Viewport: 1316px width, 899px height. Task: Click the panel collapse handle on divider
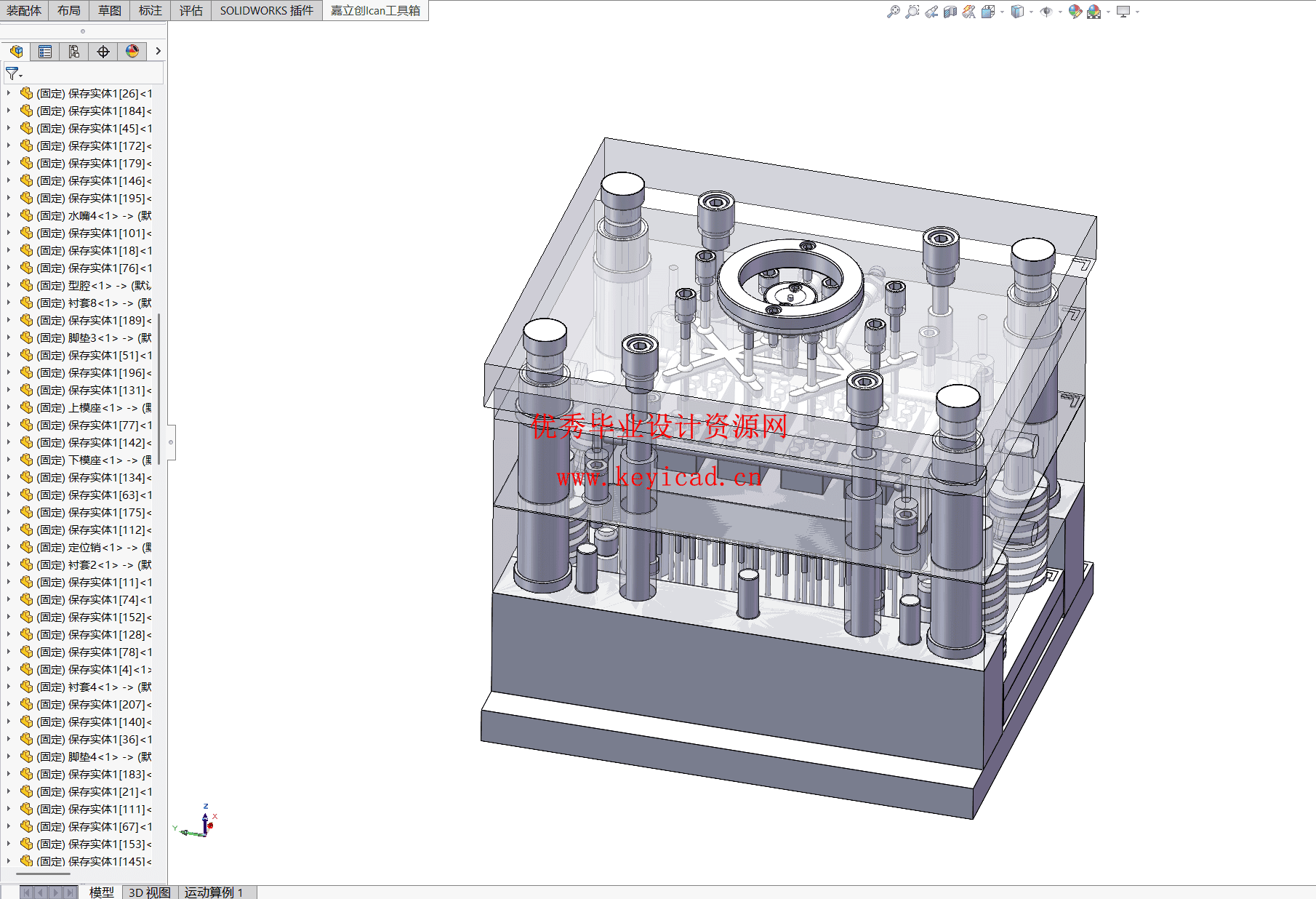171,442
